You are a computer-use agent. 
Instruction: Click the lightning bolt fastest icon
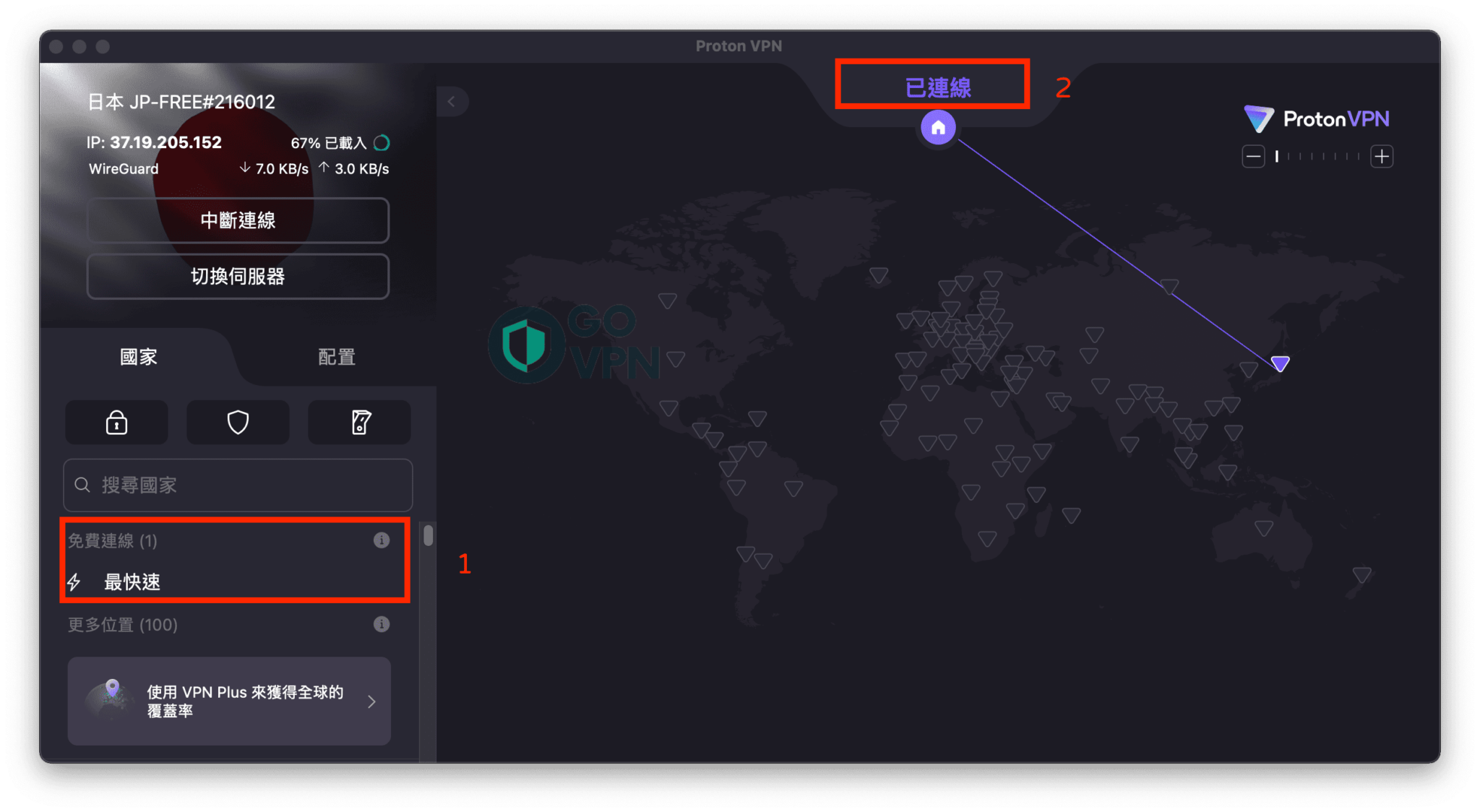[x=74, y=582]
